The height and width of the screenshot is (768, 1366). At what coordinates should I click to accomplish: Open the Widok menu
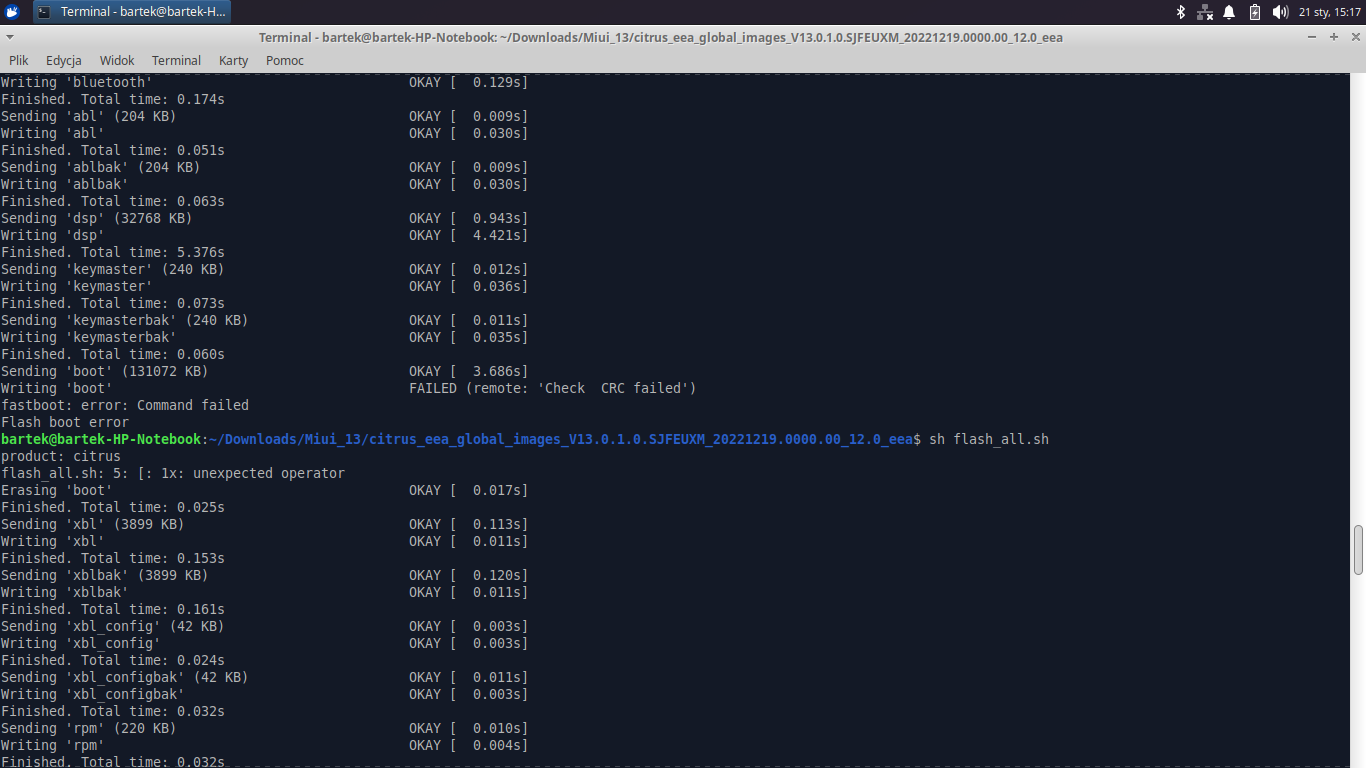[116, 61]
